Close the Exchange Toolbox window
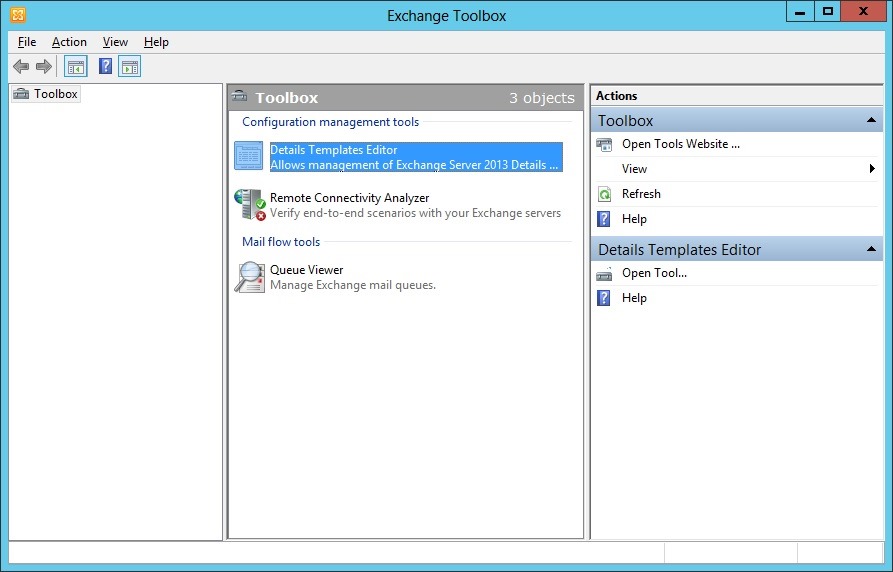 pos(863,11)
